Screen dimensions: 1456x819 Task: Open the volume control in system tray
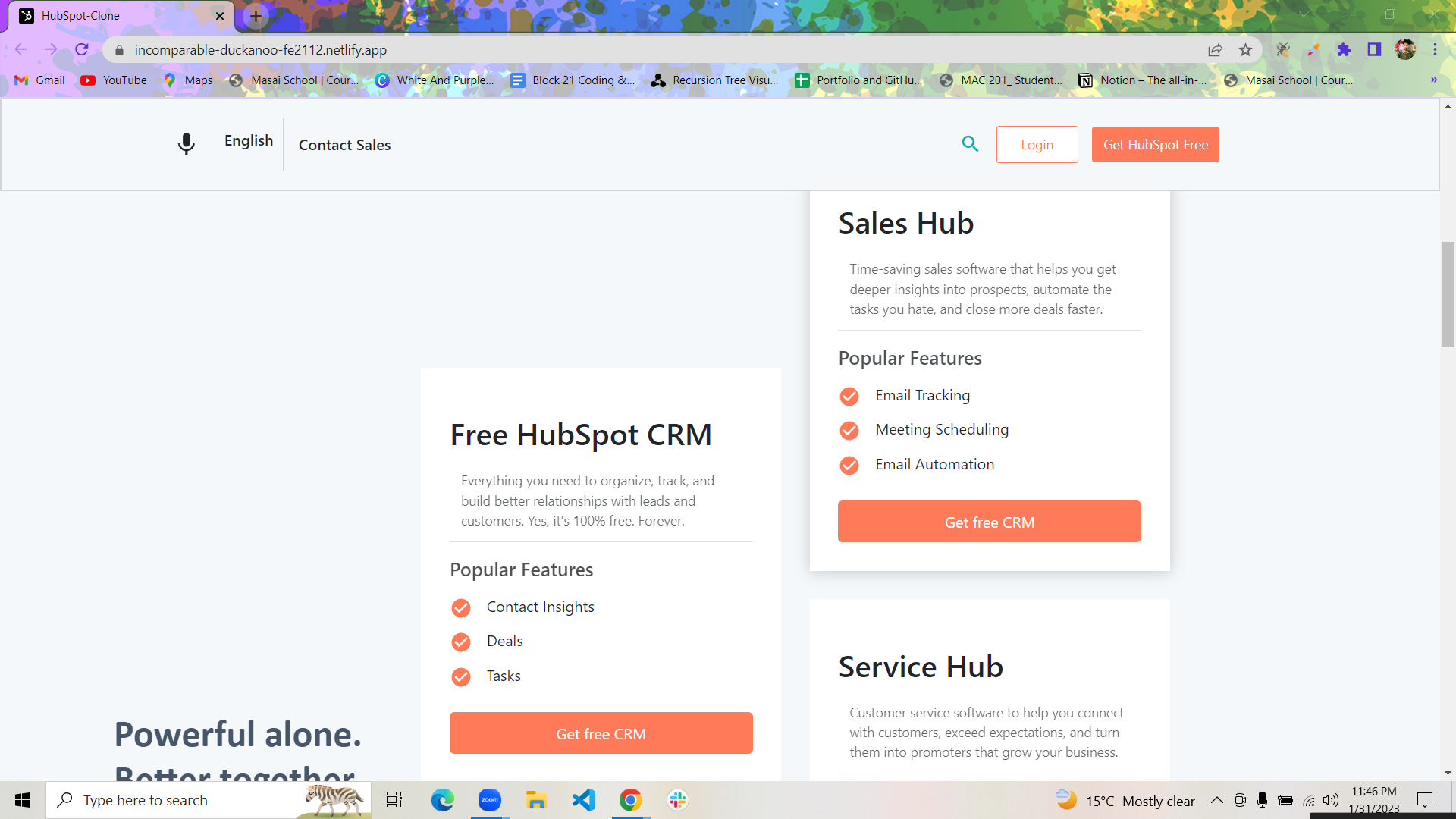click(1331, 800)
